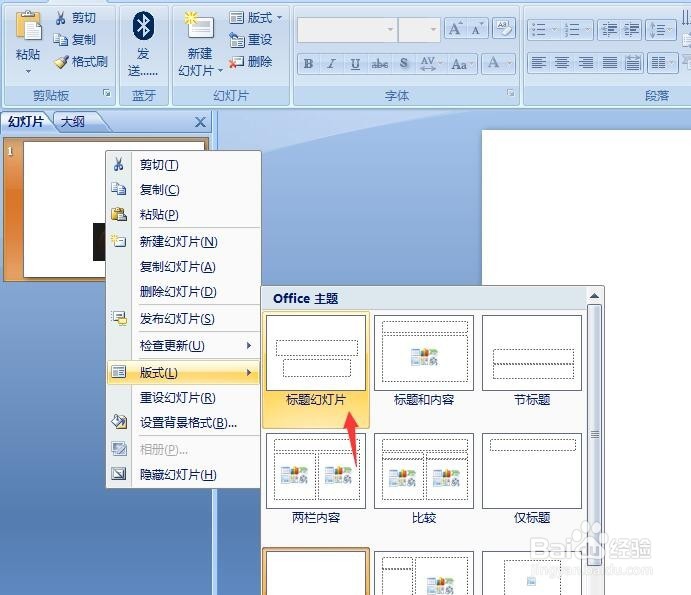The width and height of the screenshot is (691, 595).
Task: Open the ribbon Layout dropdown
Action: (256, 18)
